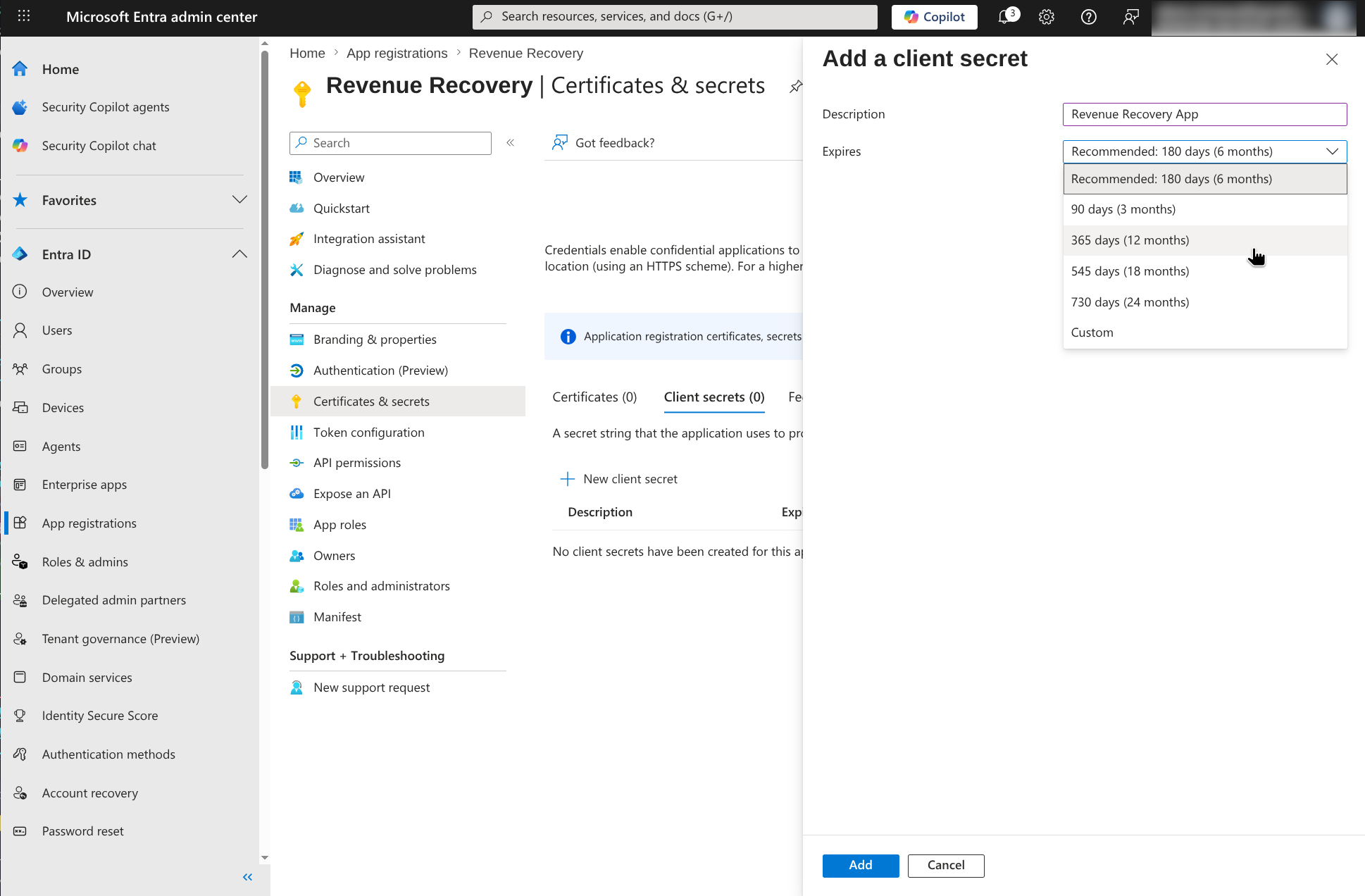Screen dimensions: 1365x896
Task: Click the Agents icon in sidebar
Action: pos(20,447)
